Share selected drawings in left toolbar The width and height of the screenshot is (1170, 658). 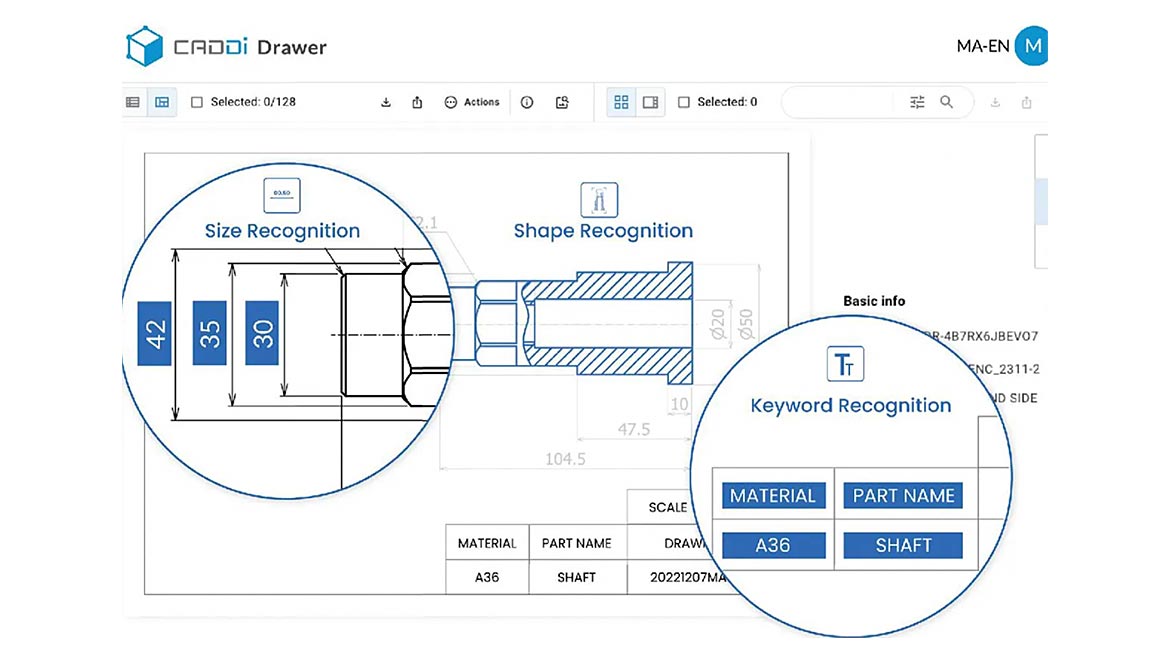pyautogui.click(x=417, y=102)
